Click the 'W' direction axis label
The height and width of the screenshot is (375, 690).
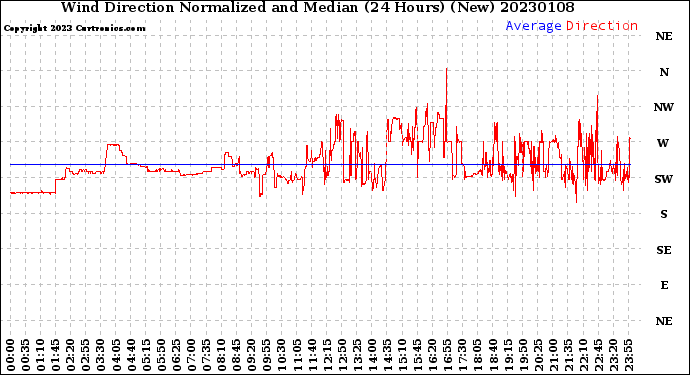coord(663,143)
